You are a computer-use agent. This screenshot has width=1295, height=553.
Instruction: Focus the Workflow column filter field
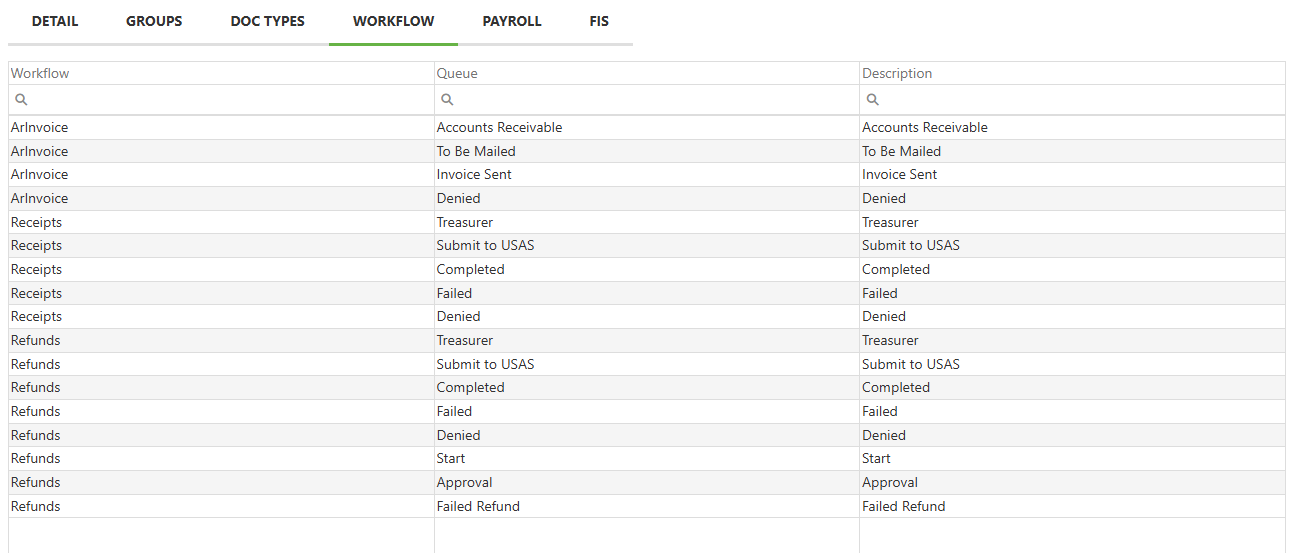click(x=221, y=100)
